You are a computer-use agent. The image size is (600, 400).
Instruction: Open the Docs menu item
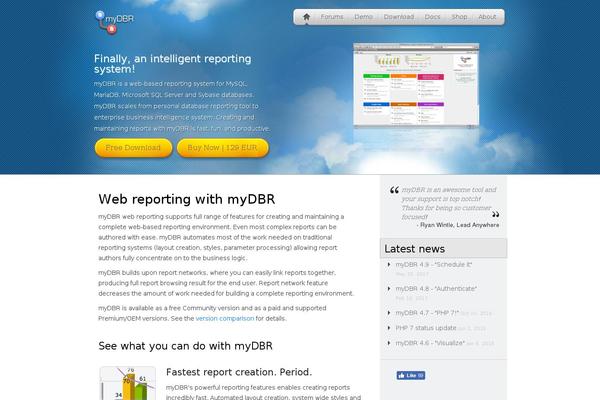[432, 17]
